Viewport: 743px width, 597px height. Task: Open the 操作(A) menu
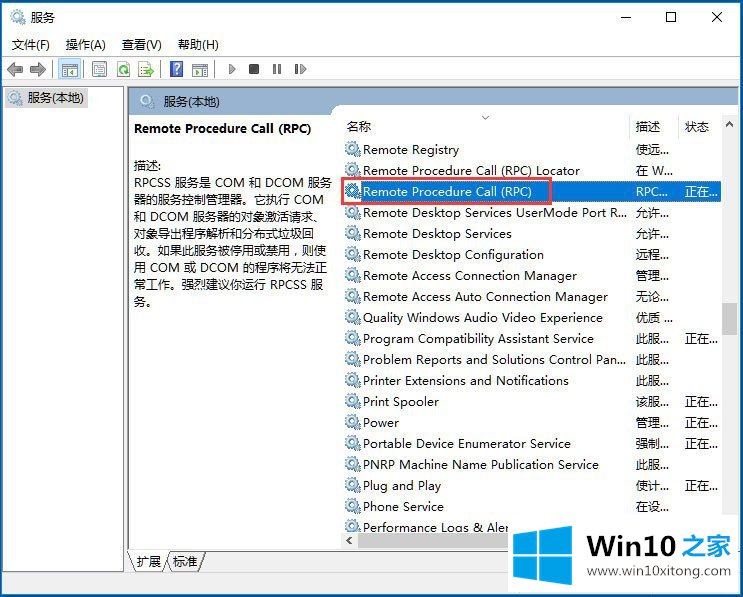pyautogui.click(x=85, y=45)
